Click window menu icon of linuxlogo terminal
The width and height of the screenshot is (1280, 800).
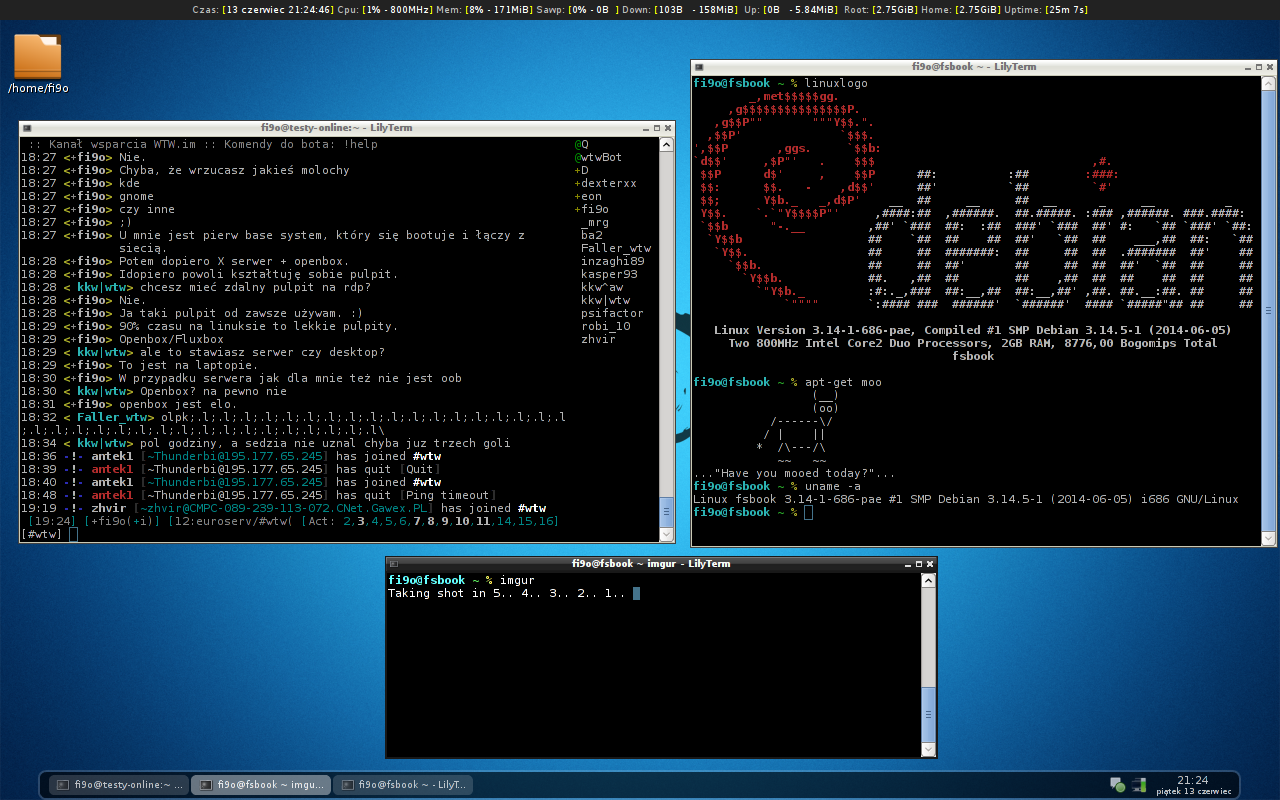698,67
